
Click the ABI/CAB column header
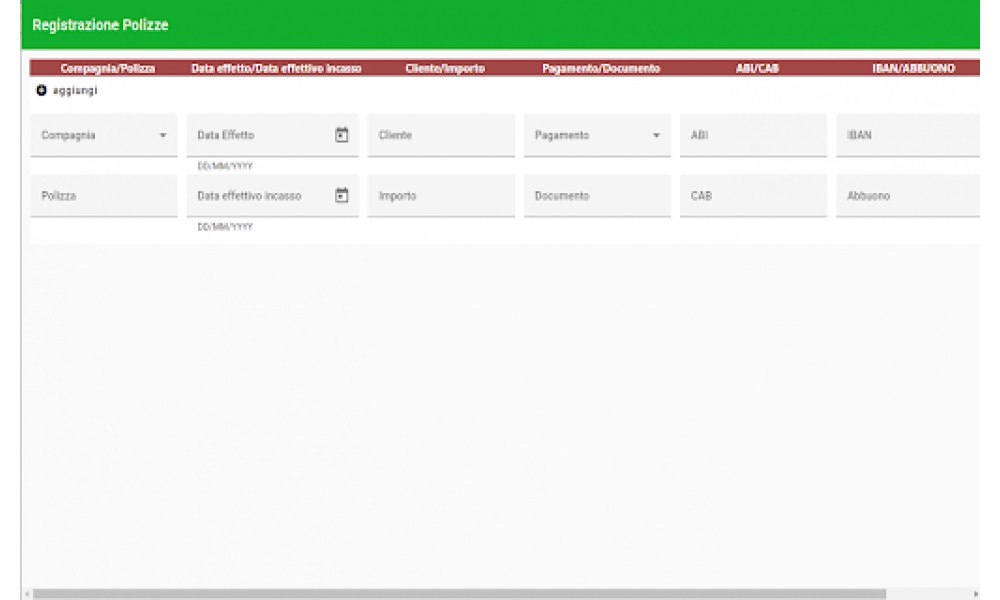(757, 68)
